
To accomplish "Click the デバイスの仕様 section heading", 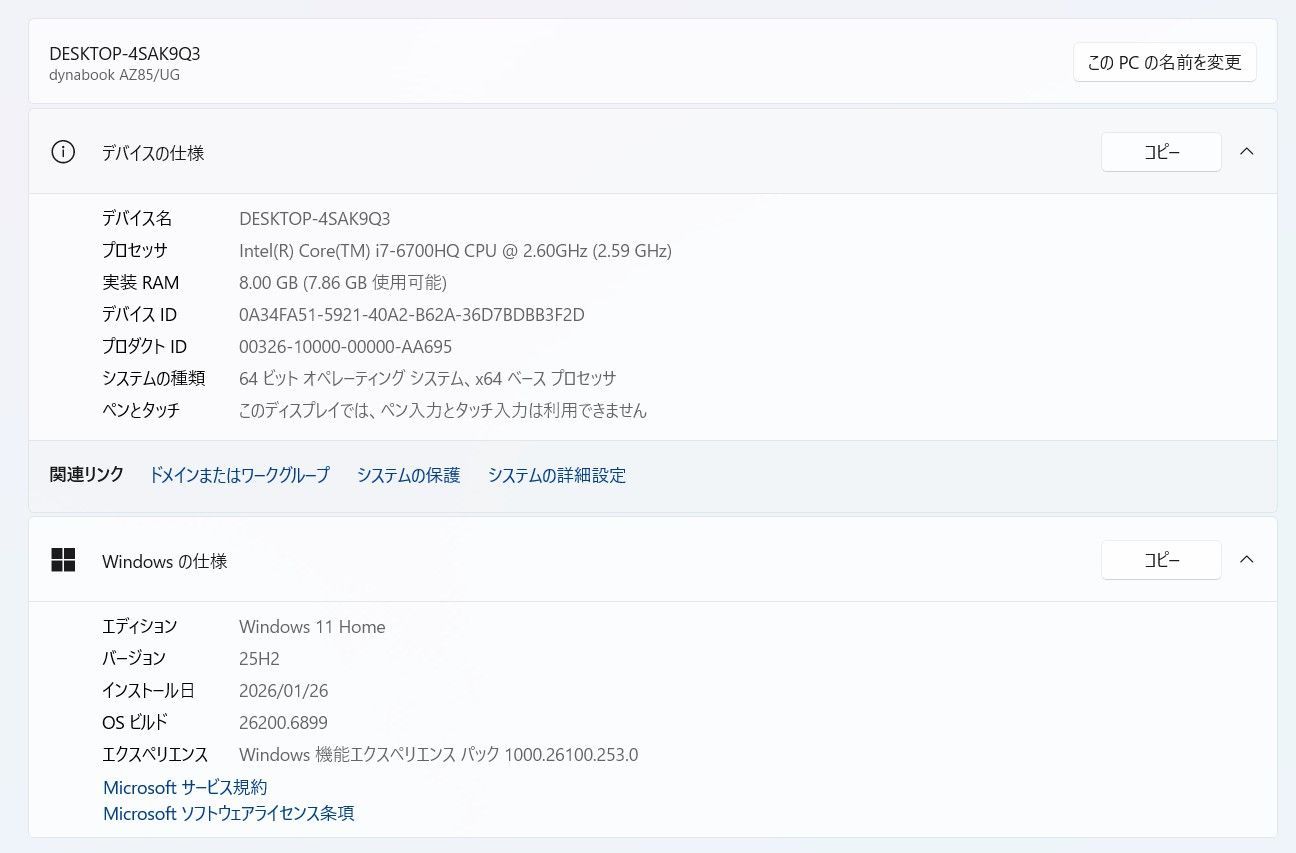I will tap(153, 153).
